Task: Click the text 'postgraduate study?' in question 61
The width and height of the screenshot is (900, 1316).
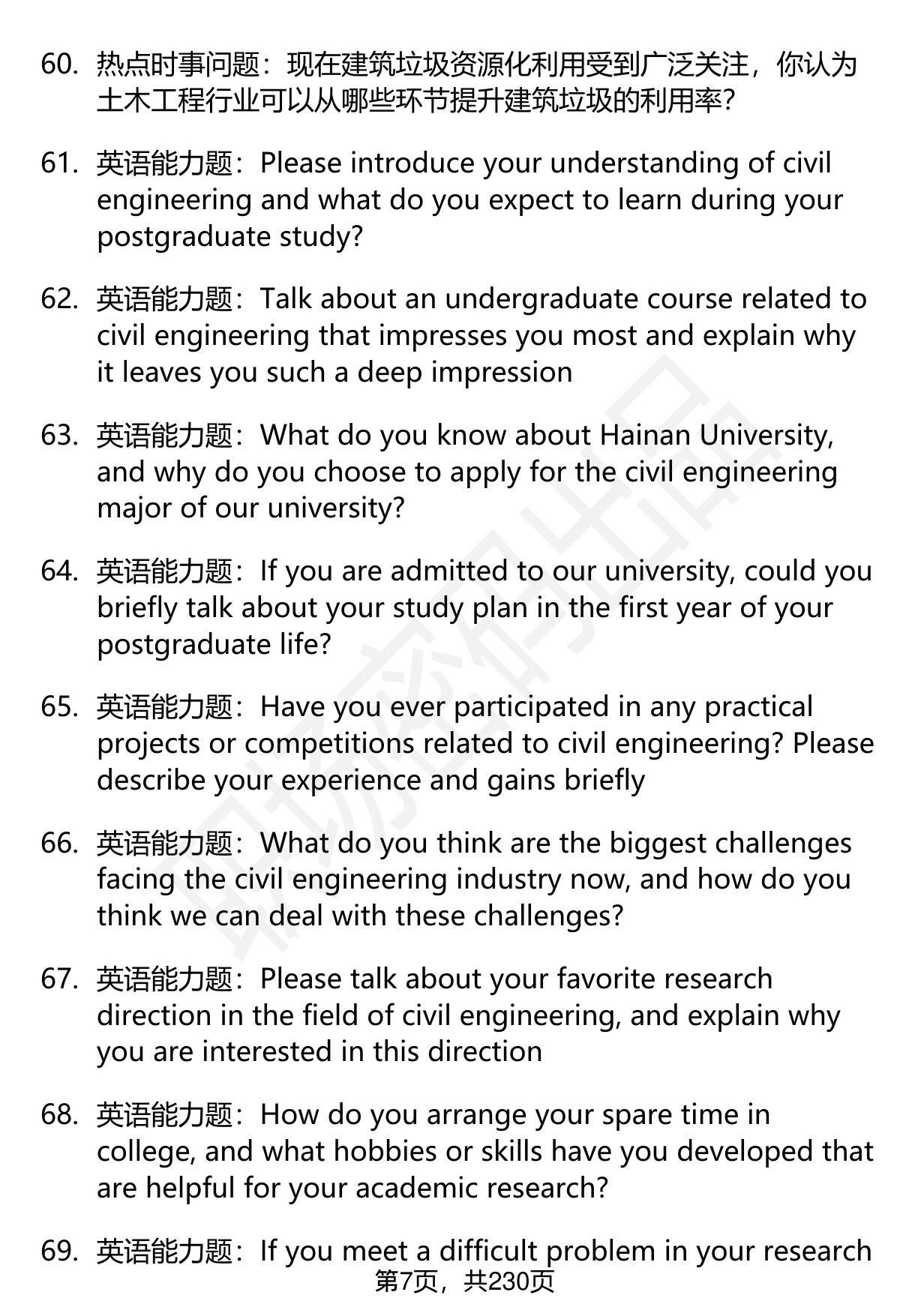Action: [x=230, y=237]
